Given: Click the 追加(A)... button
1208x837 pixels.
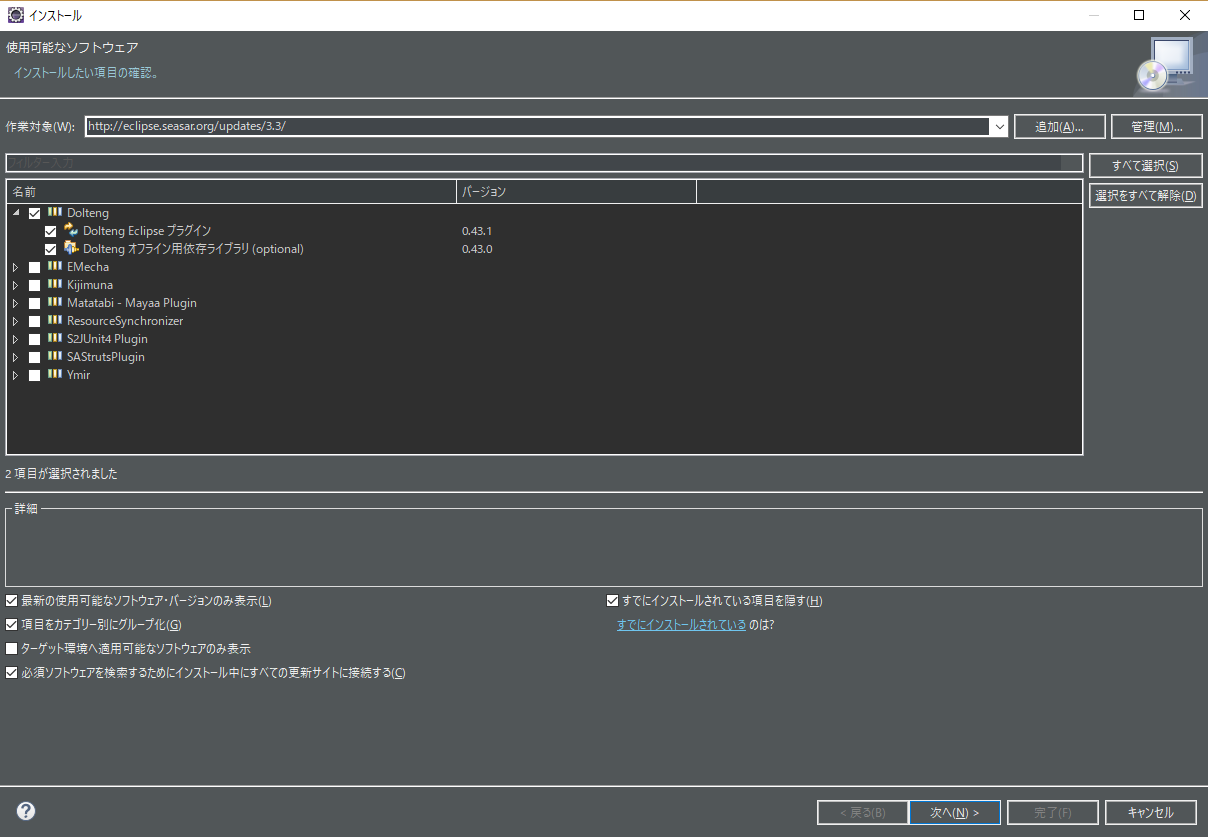Looking at the screenshot, I should 1060,126.
